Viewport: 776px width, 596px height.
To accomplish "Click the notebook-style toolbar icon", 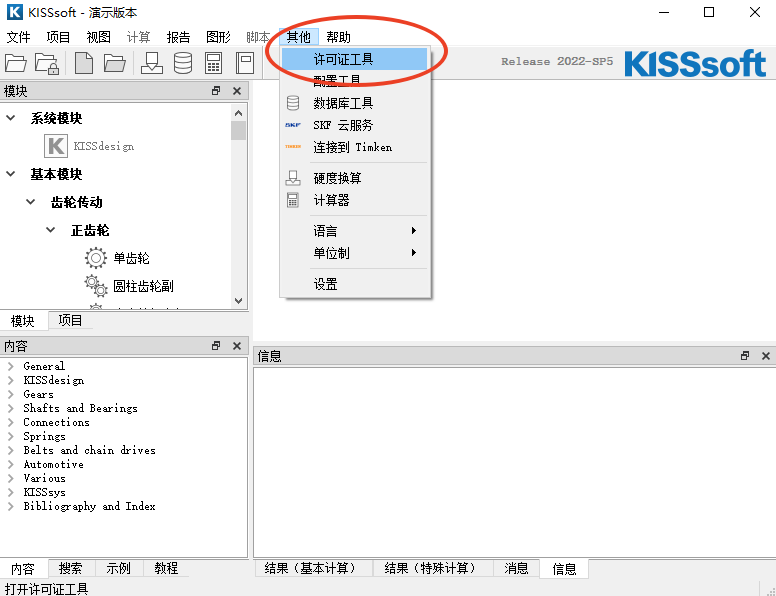I will [x=244, y=63].
